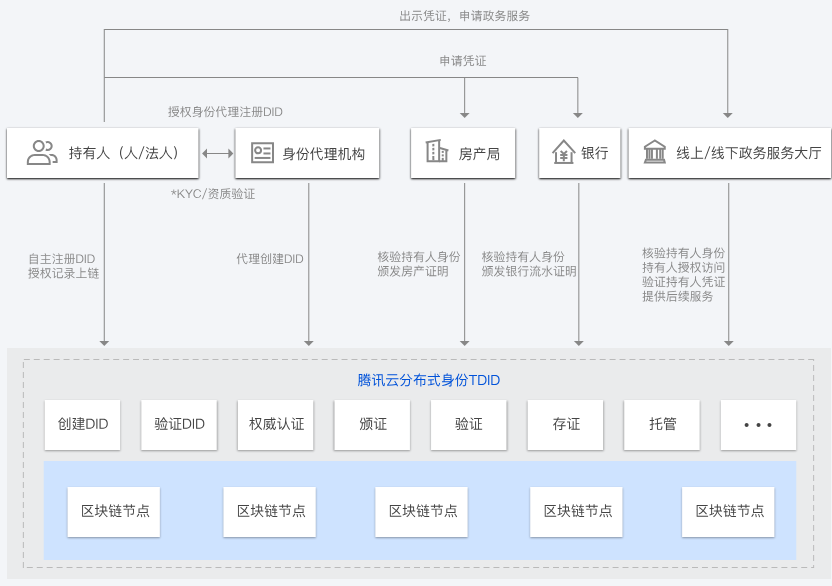Click the rightmost 区块链节点 node
This screenshot has width=832, height=586.
tap(729, 511)
